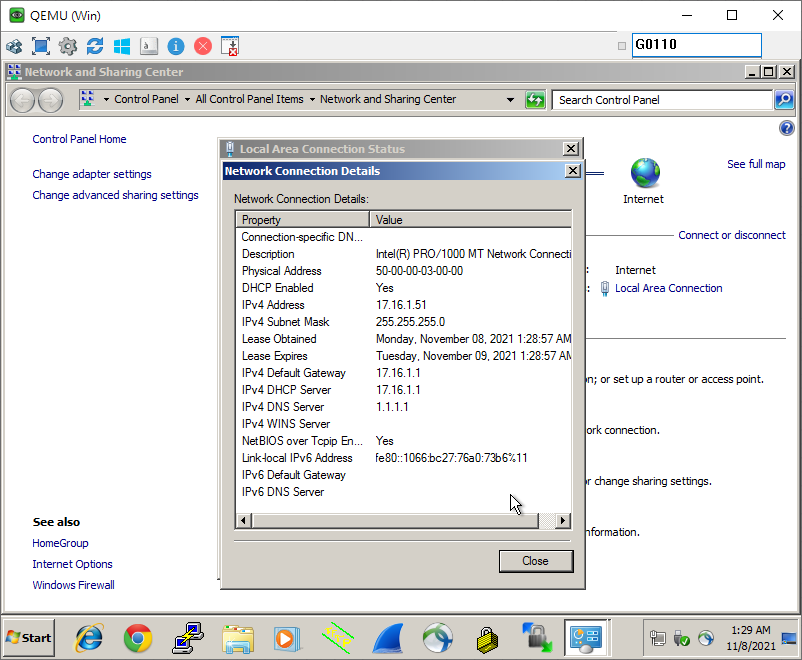Open Change adapter settings link
802x660 pixels.
(x=92, y=174)
